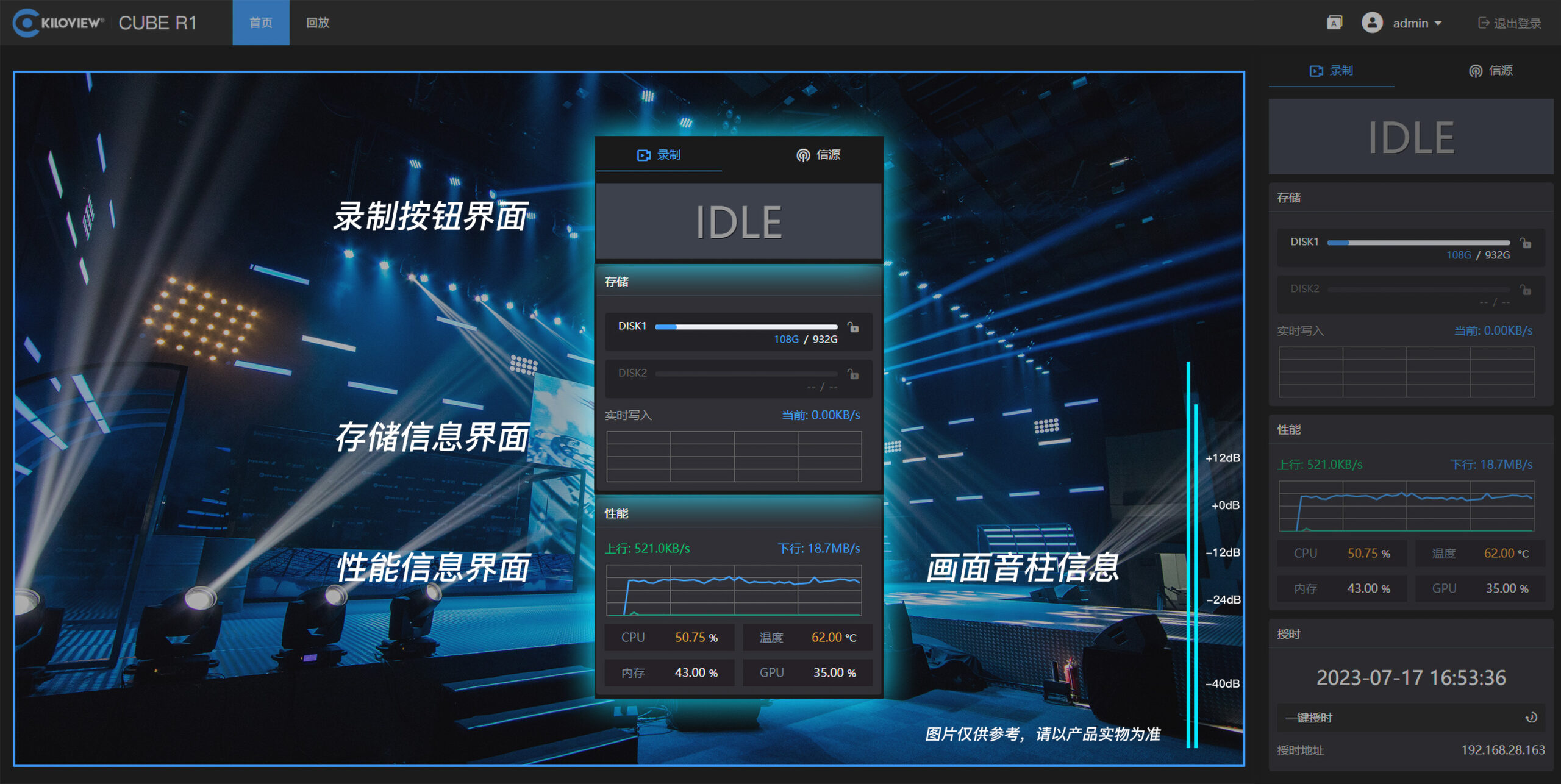Click 当前: 0.00KB/s in sidebar storage panel
This screenshot has height=784, width=1561.
point(1493,330)
